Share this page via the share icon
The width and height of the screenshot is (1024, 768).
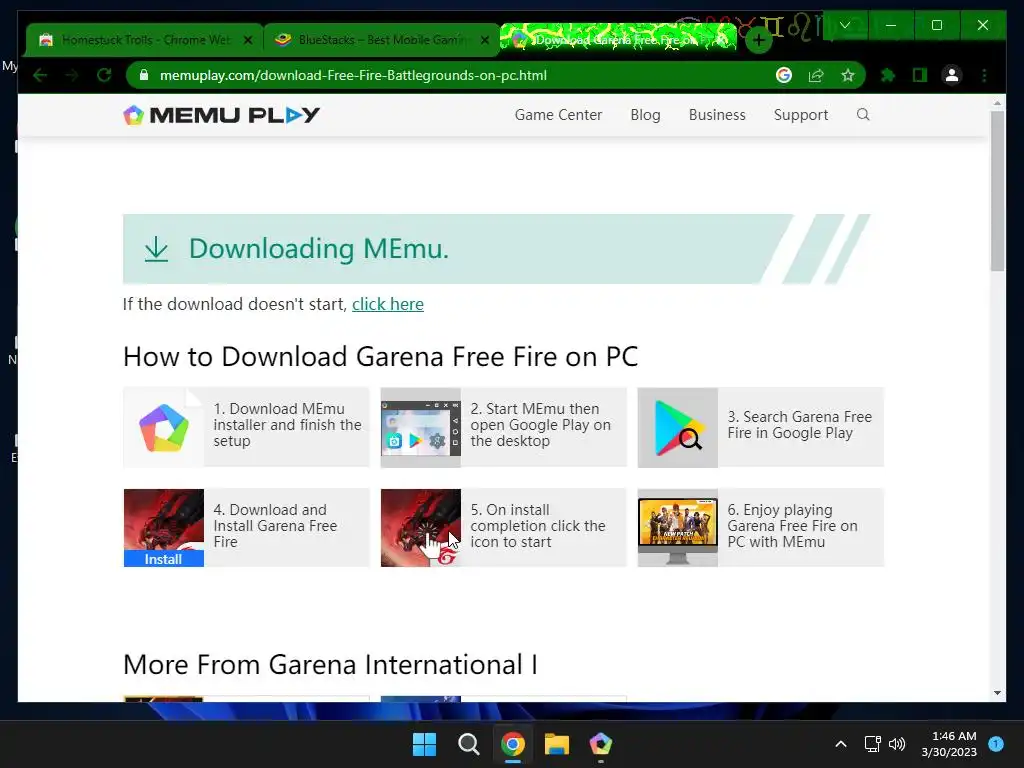click(x=816, y=76)
